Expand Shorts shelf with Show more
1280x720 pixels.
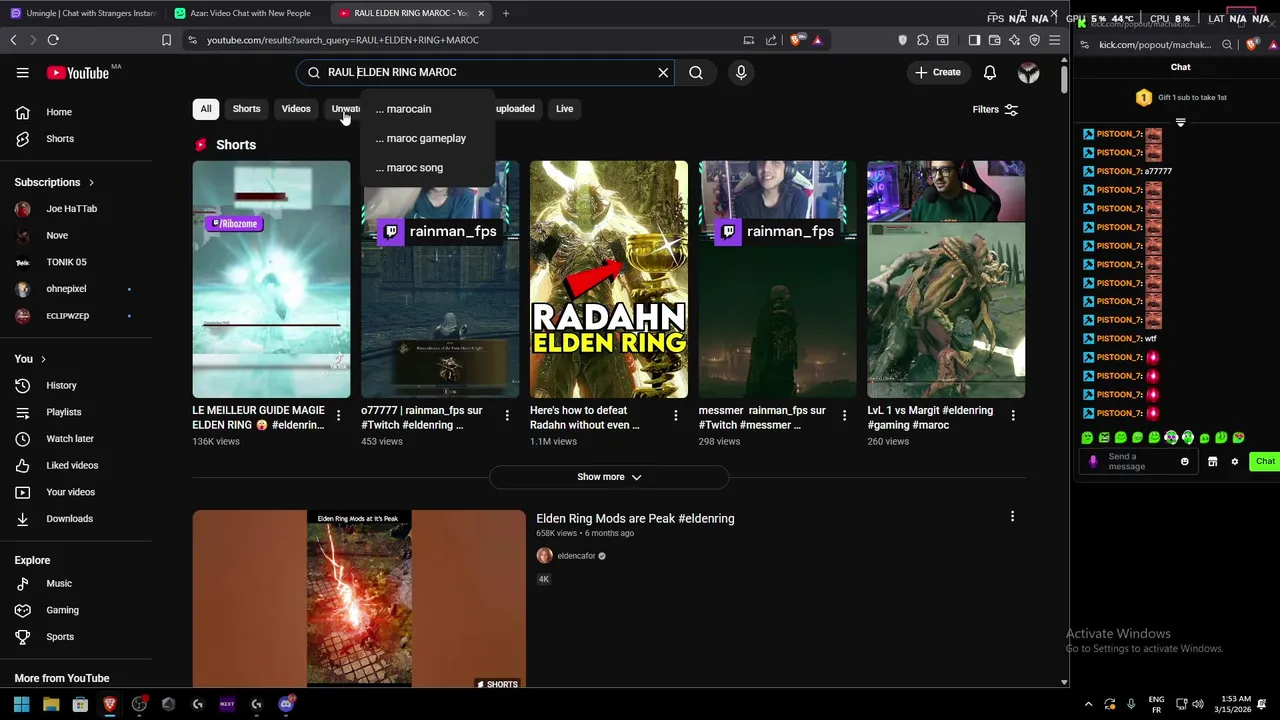click(x=609, y=477)
